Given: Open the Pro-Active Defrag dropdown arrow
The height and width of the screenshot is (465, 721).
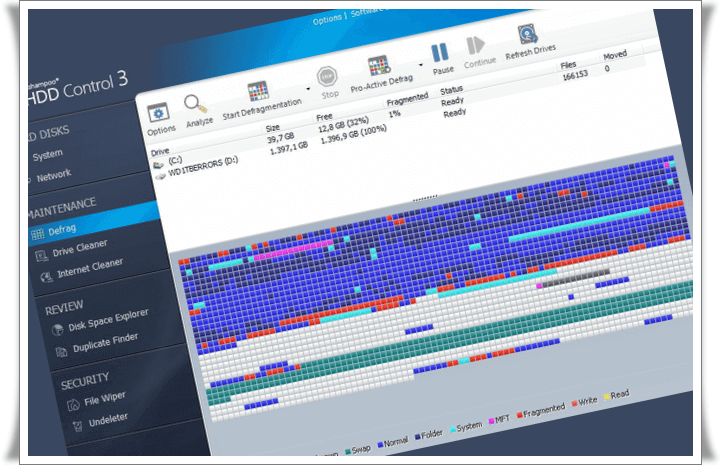Looking at the screenshot, I should [x=421, y=65].
